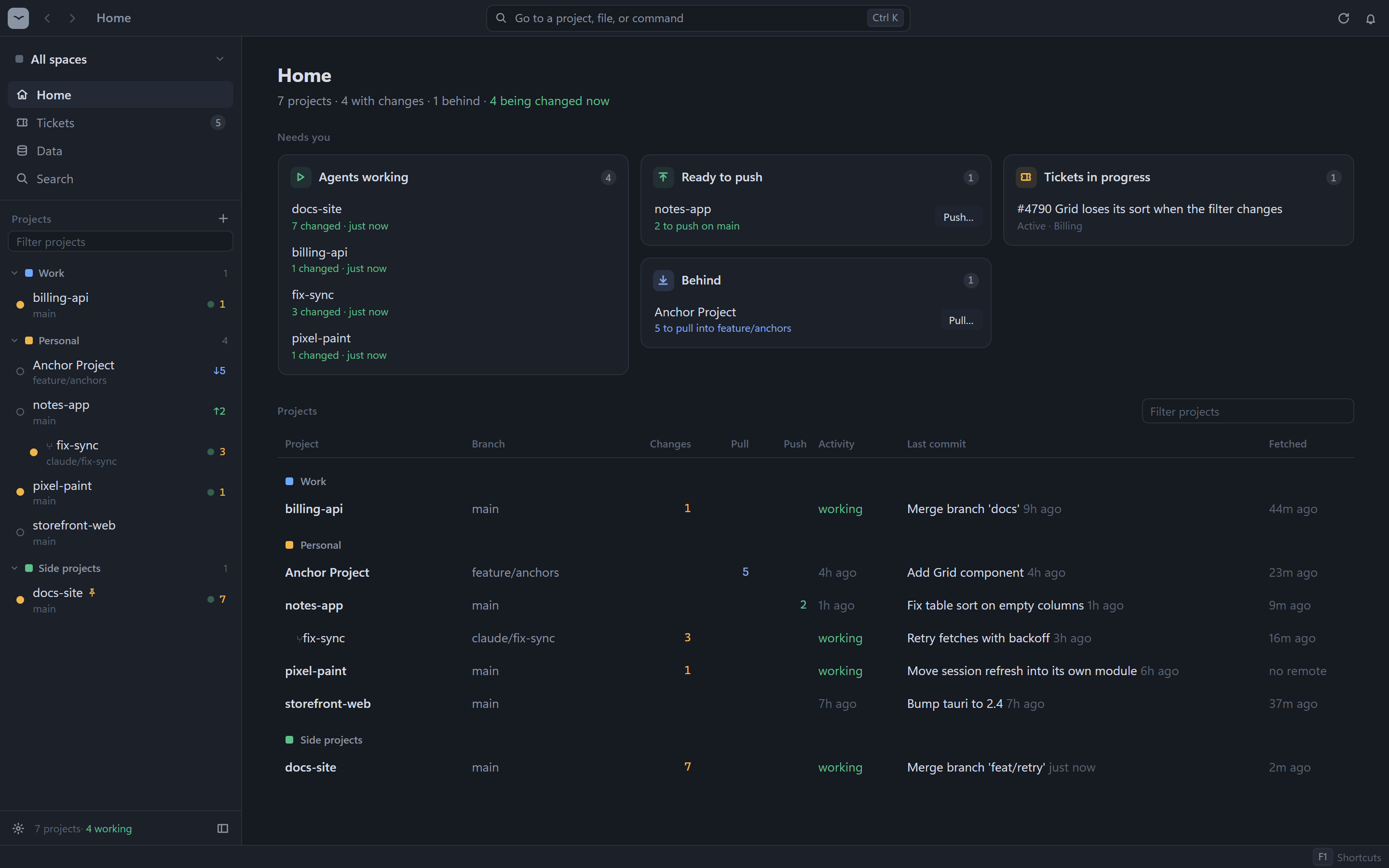Viewport: 1389px width, 868px height.
Task: Click F1 Shortcuts in the status bar
Action: (1347, 857)
